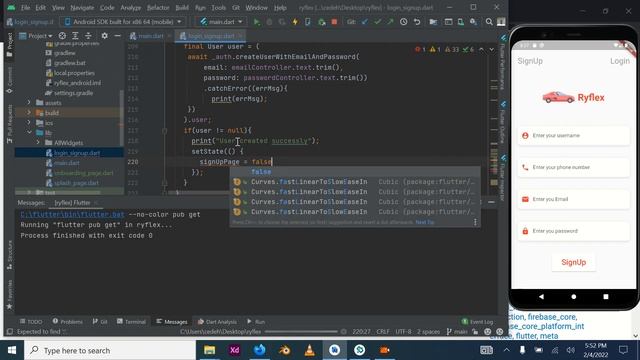Click the Git push arrow icon
Screen dimensions: 640x360
(x=390, y=22)
